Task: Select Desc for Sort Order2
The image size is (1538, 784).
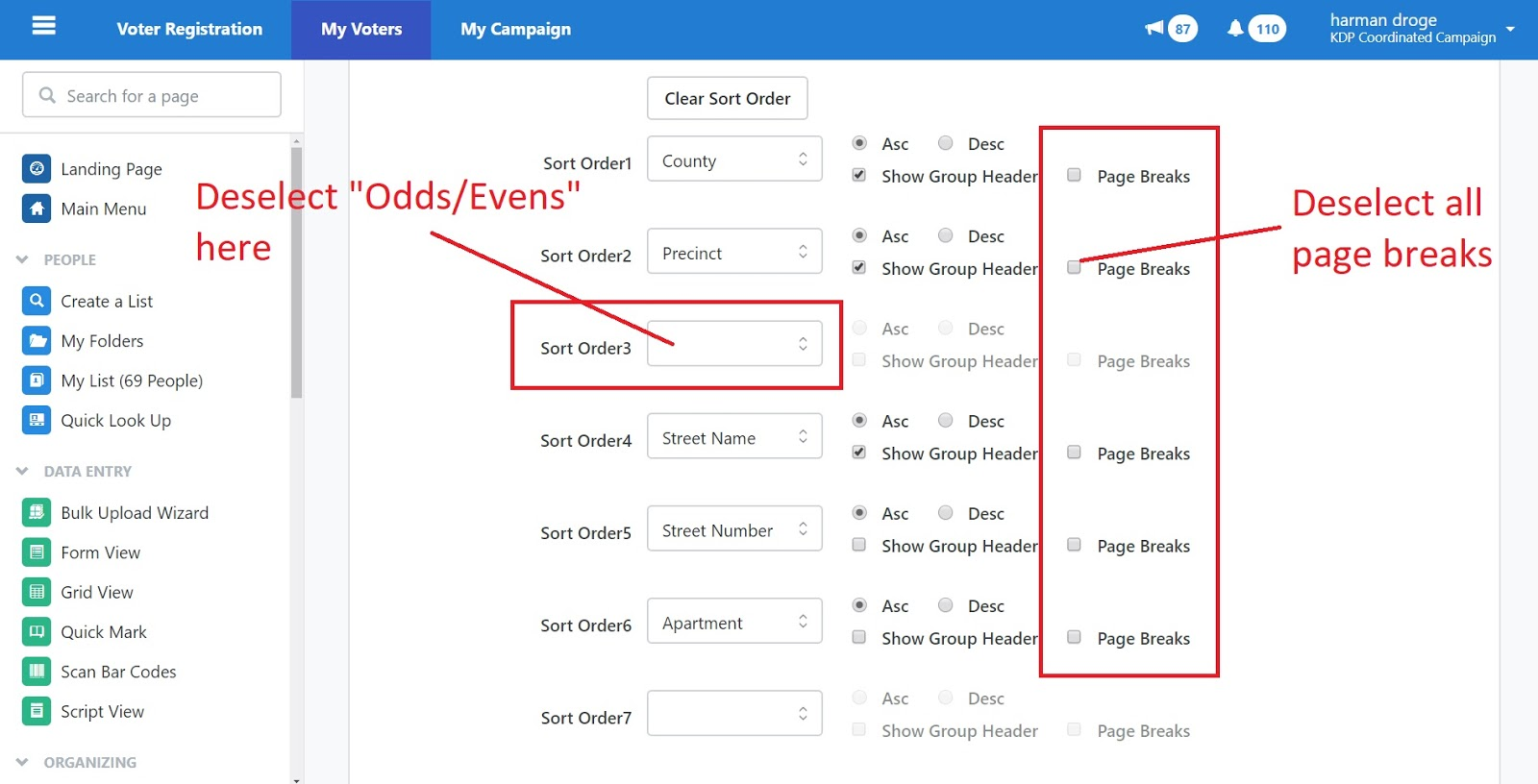Action: [x=946, y=235]
